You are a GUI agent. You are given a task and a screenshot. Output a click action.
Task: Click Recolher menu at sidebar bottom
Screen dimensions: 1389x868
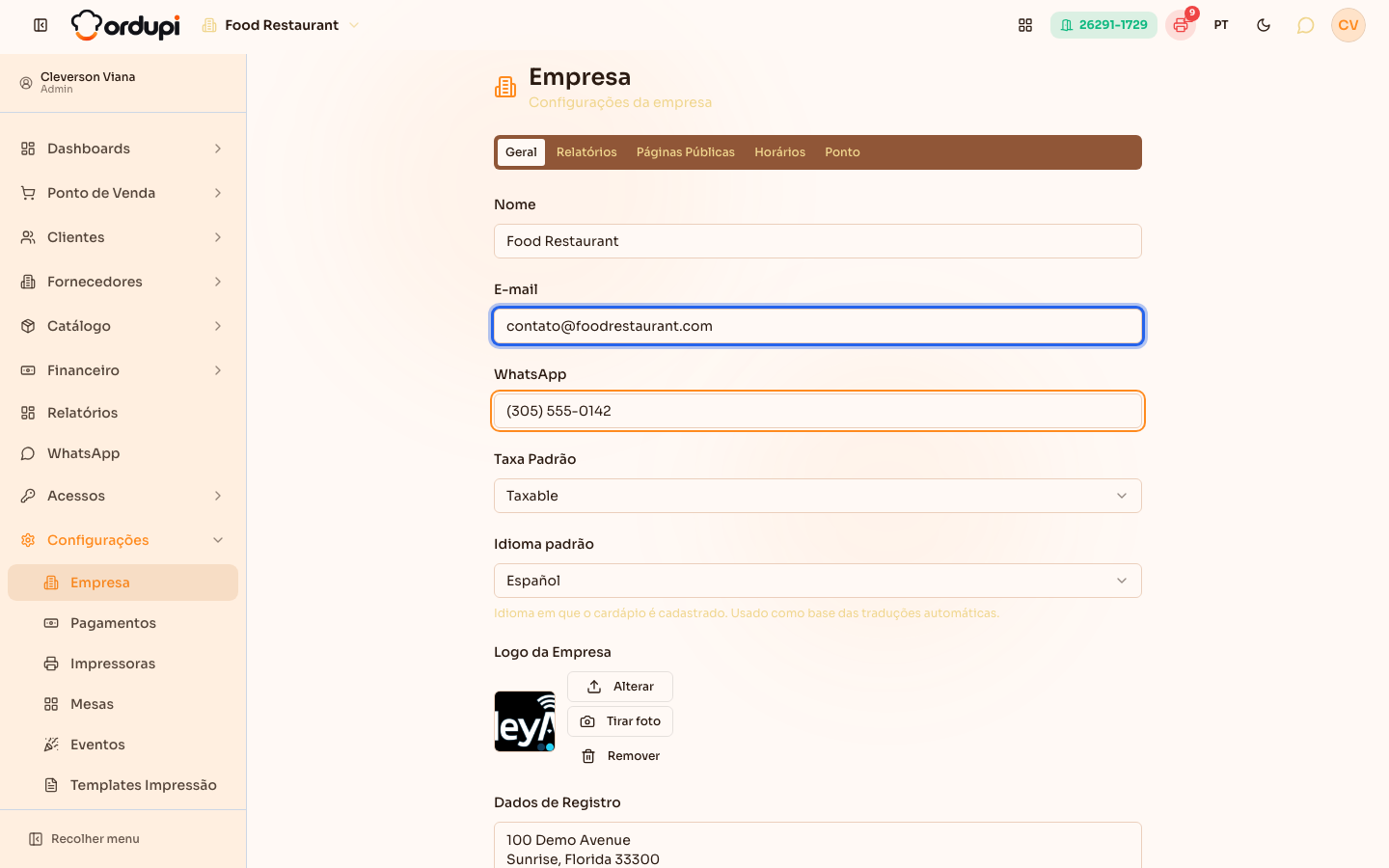(x=85, y=839)
